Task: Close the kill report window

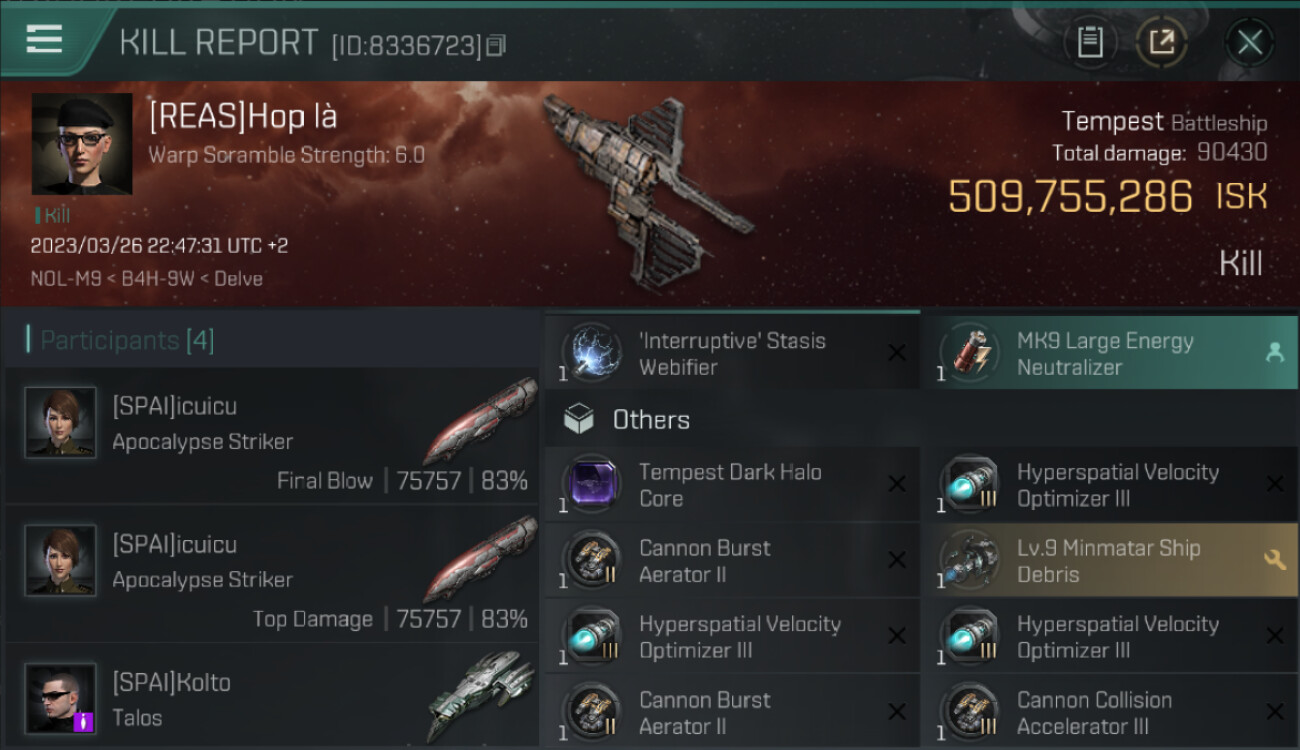Action: (x=1249, y=42)
